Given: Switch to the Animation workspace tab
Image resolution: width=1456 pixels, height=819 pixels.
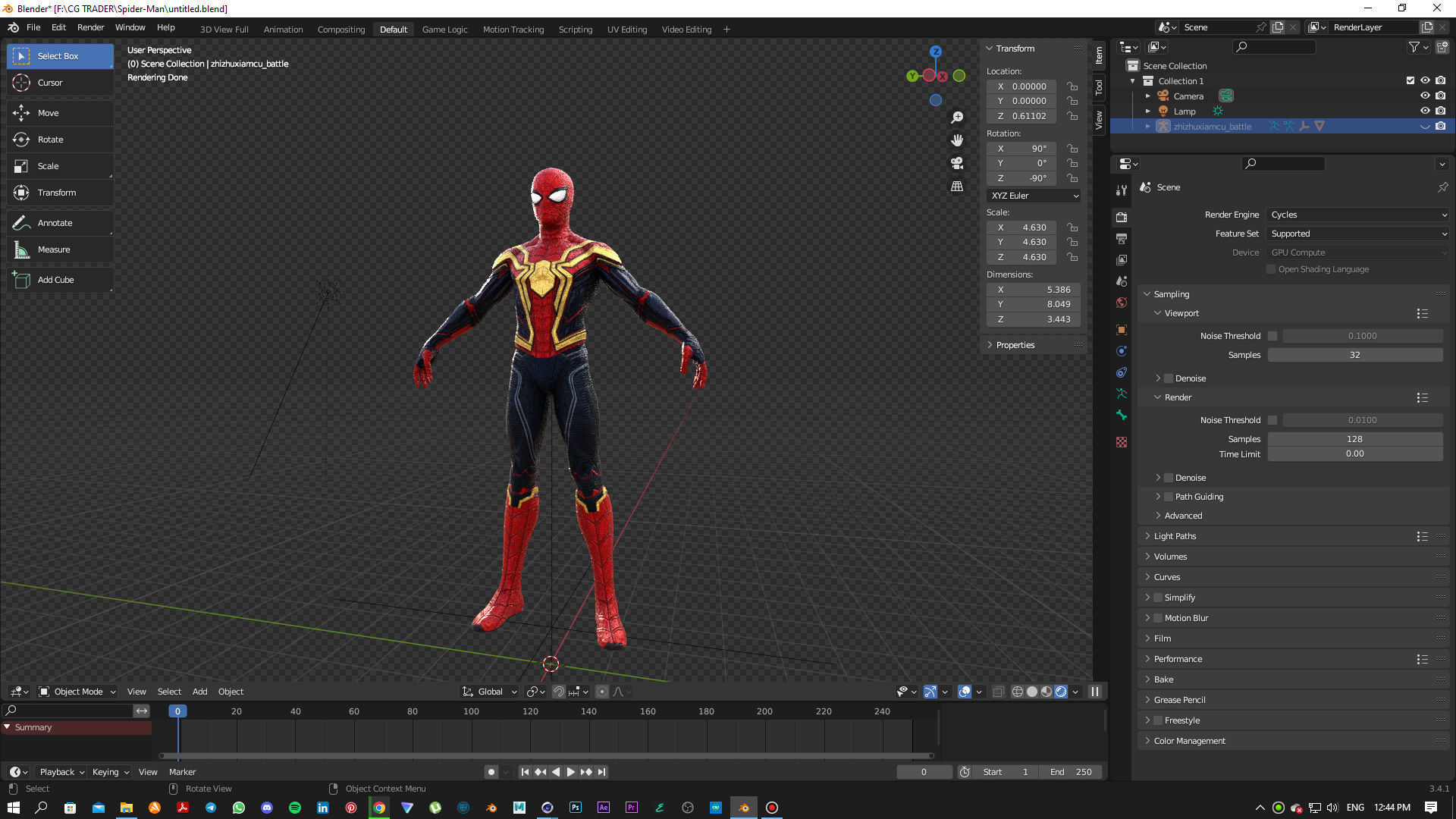Looking at the screenshot, I should (x=283, y=29).
